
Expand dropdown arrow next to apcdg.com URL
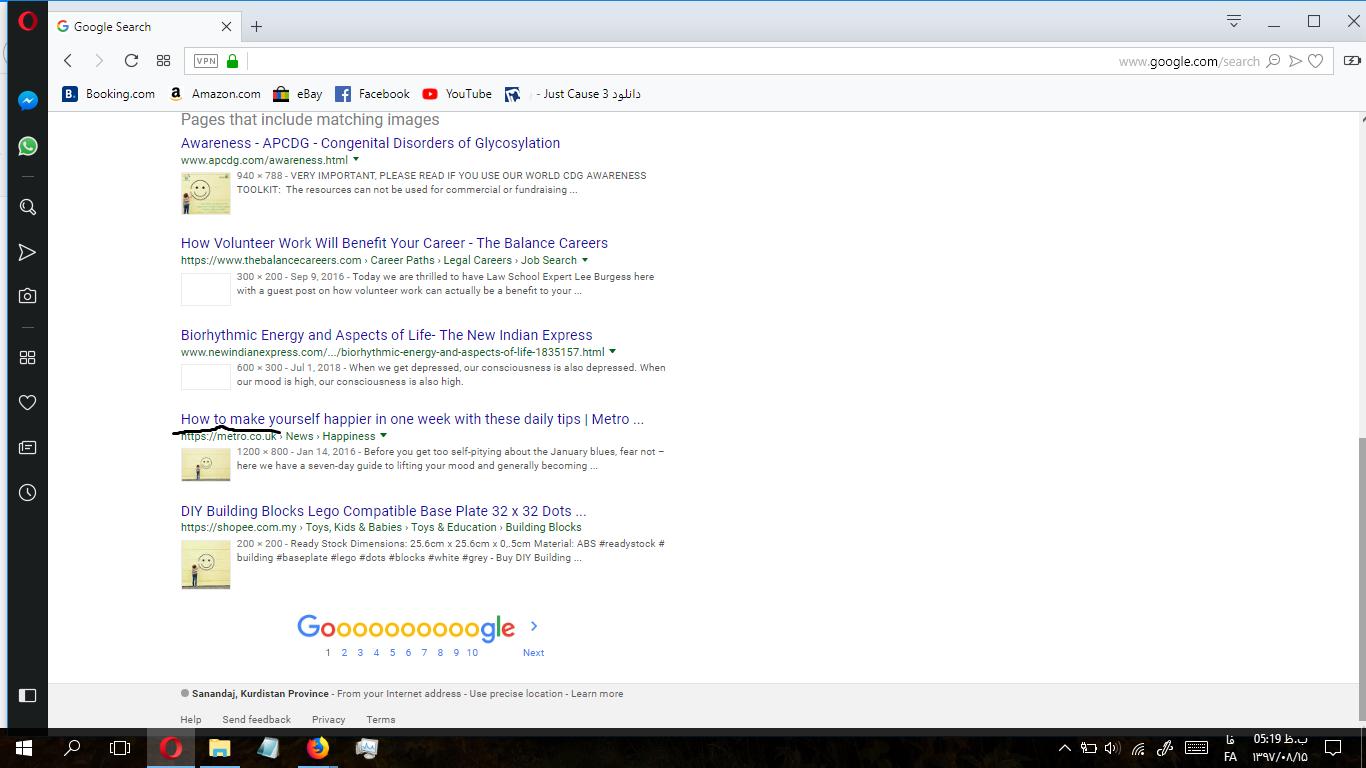tap(356, 160)
